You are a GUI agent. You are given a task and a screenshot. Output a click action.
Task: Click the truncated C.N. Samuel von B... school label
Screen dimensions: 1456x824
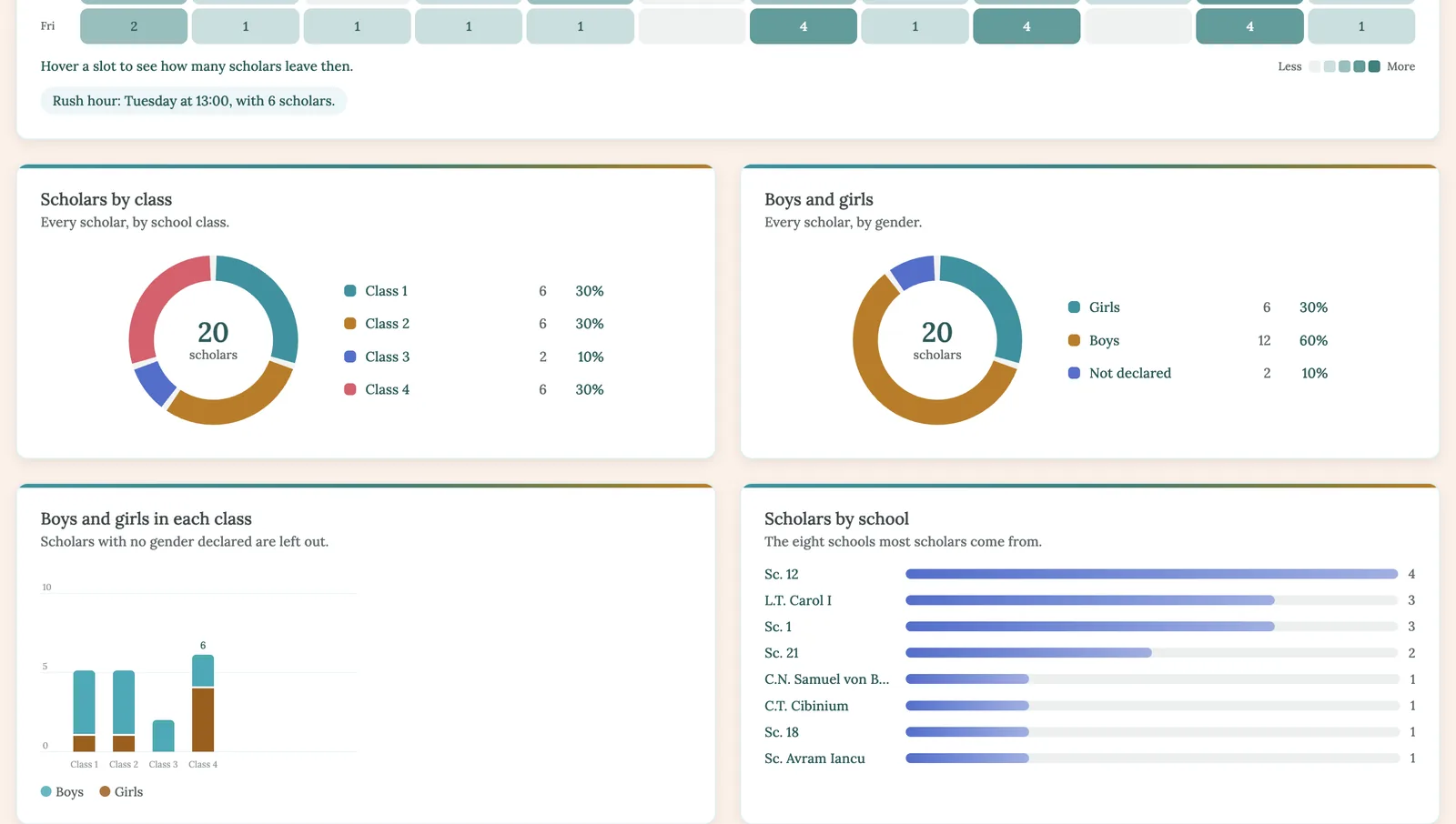click(x=826, y=679)
